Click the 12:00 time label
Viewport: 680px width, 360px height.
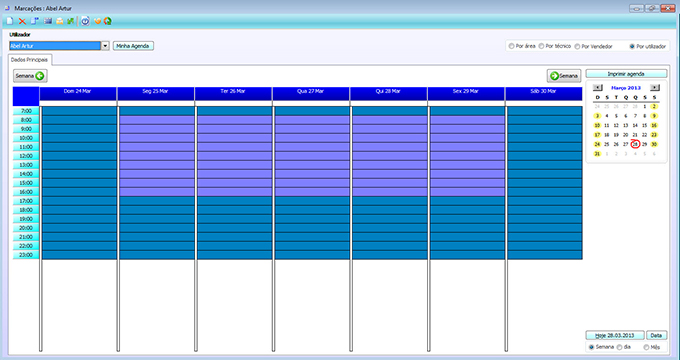pyautogui.click(x=26, y=156)
